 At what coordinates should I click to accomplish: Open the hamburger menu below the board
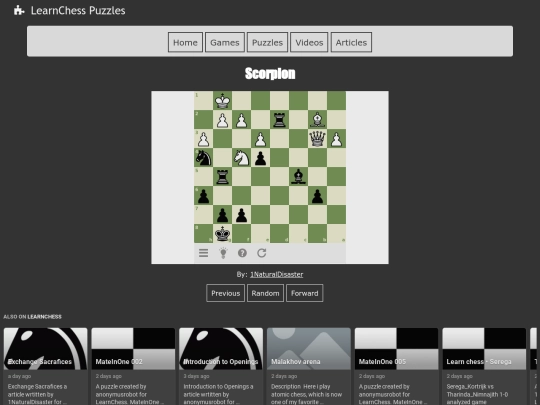[x=204, y=253]
